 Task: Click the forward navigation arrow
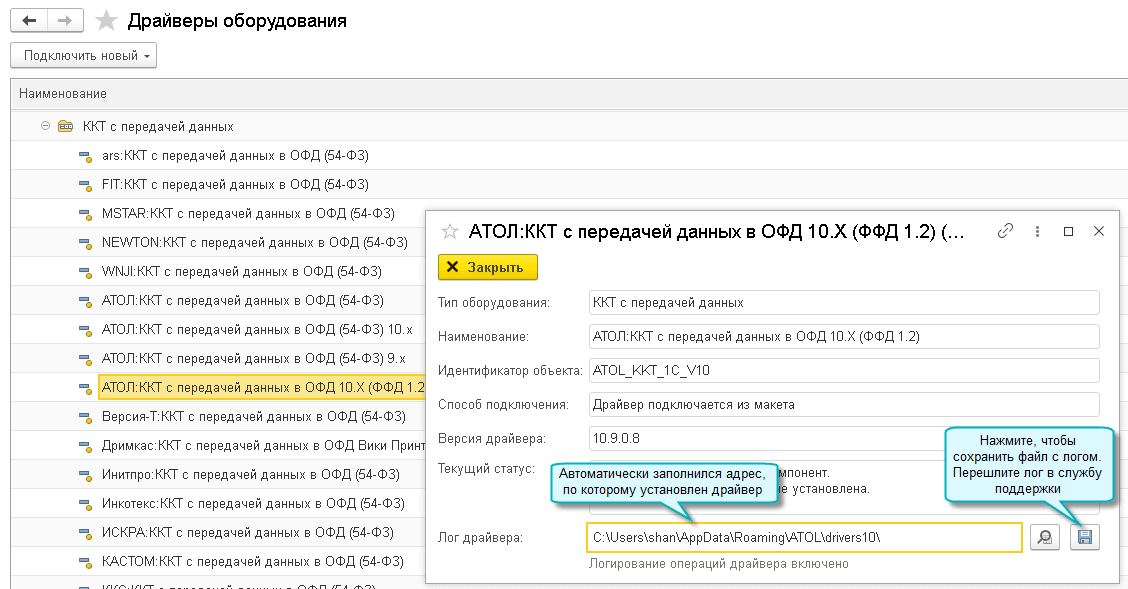[64, 20]
